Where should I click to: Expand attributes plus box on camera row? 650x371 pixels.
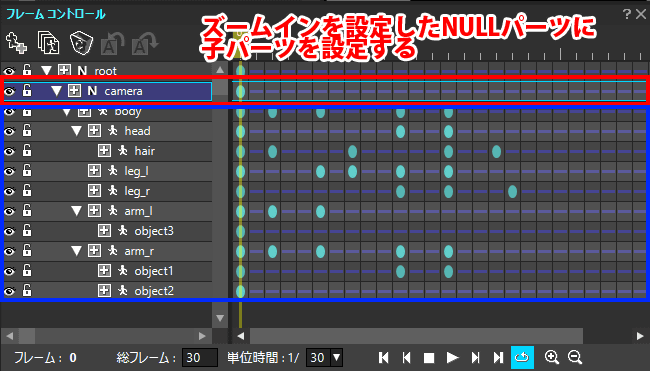(74, 90)
